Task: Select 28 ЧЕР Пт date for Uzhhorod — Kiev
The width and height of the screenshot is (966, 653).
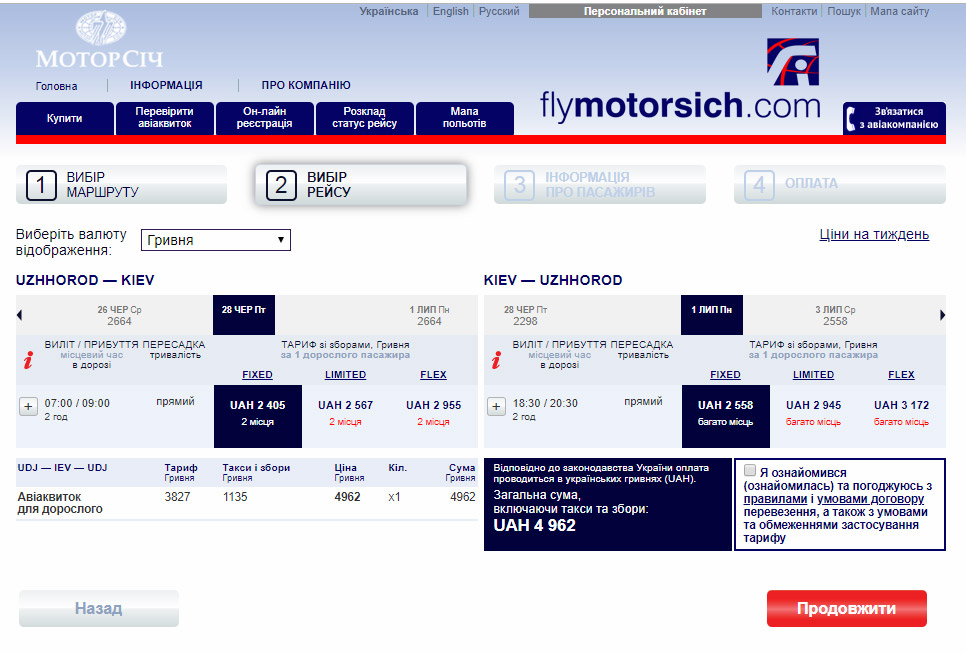Action: coord(244,315)
